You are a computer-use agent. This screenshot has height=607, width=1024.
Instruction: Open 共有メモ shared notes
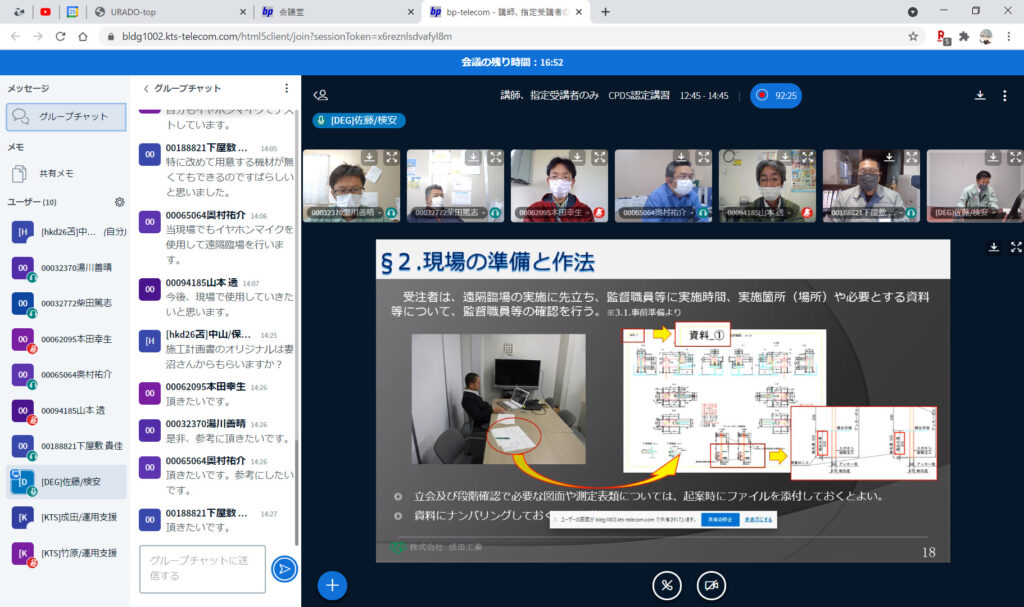click(x=56, y=173)
